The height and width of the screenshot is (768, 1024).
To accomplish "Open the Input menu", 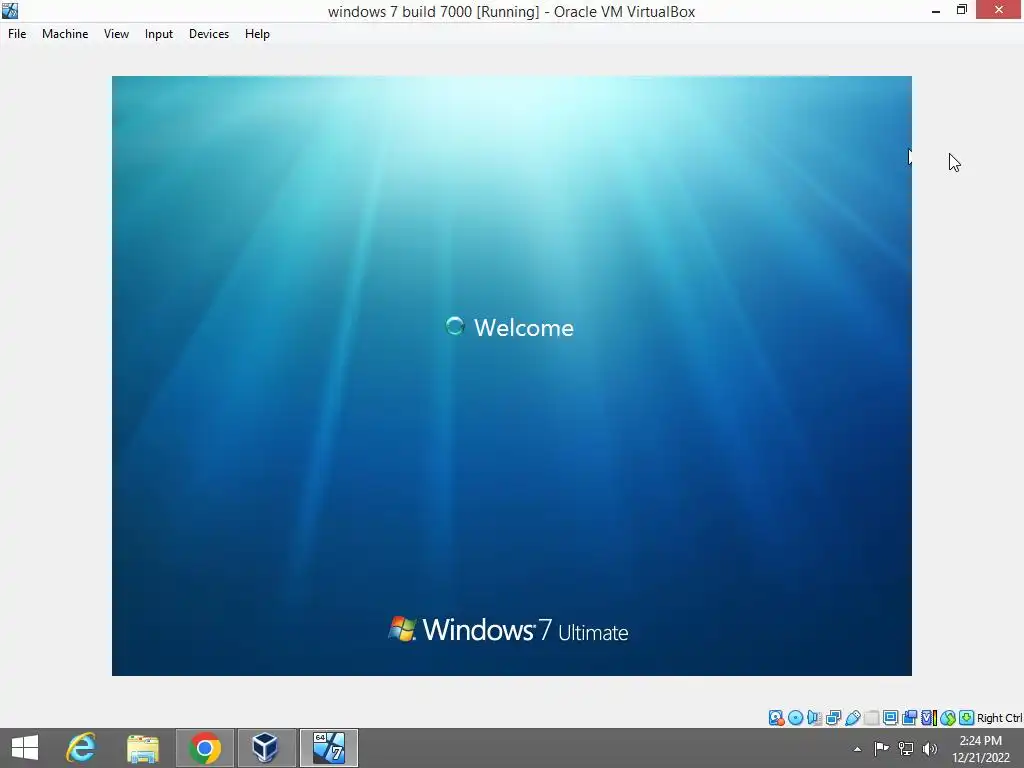I will [x=159, y=34].
